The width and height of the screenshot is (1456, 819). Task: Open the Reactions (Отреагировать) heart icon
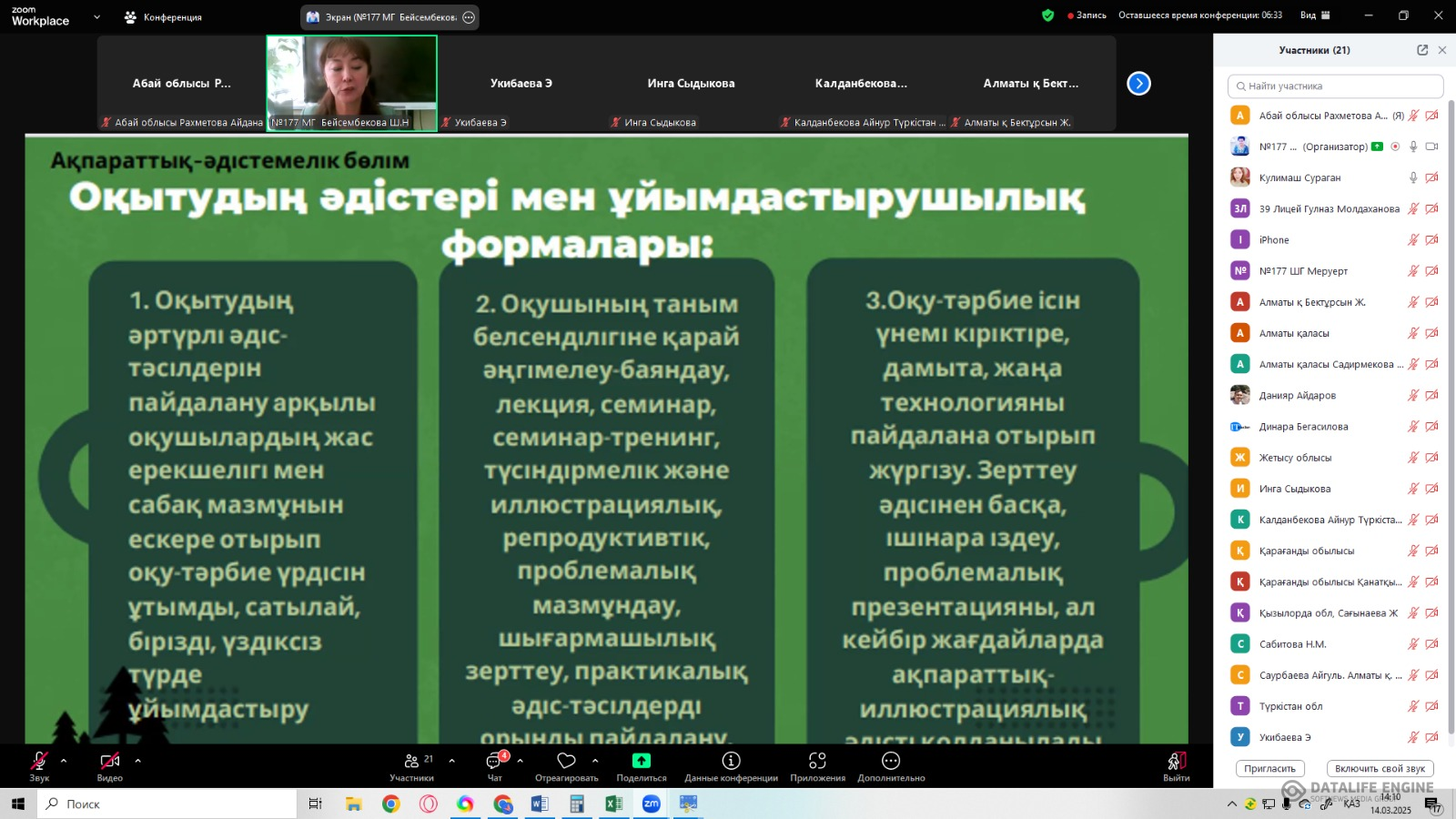pos(566,761)
